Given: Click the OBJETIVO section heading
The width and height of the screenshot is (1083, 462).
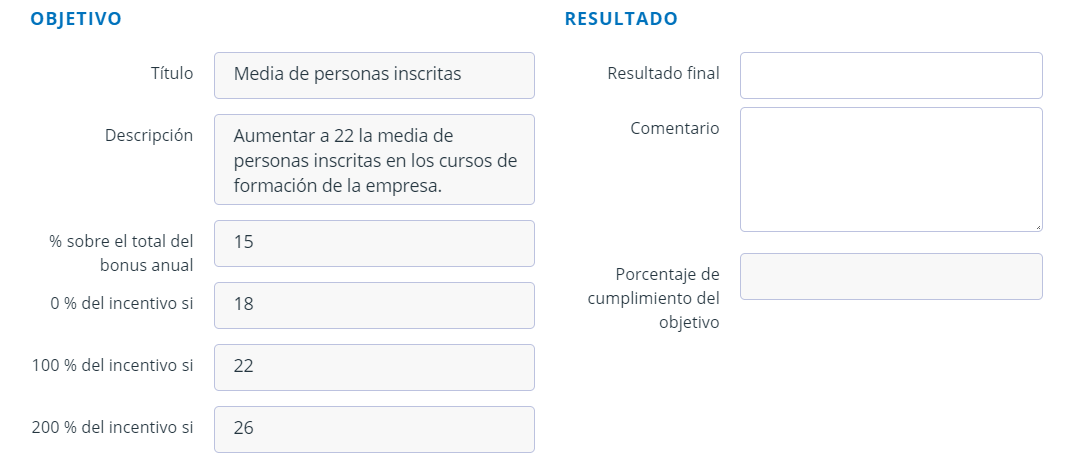Looking at the screenshot, I should [x=76, y=19].
